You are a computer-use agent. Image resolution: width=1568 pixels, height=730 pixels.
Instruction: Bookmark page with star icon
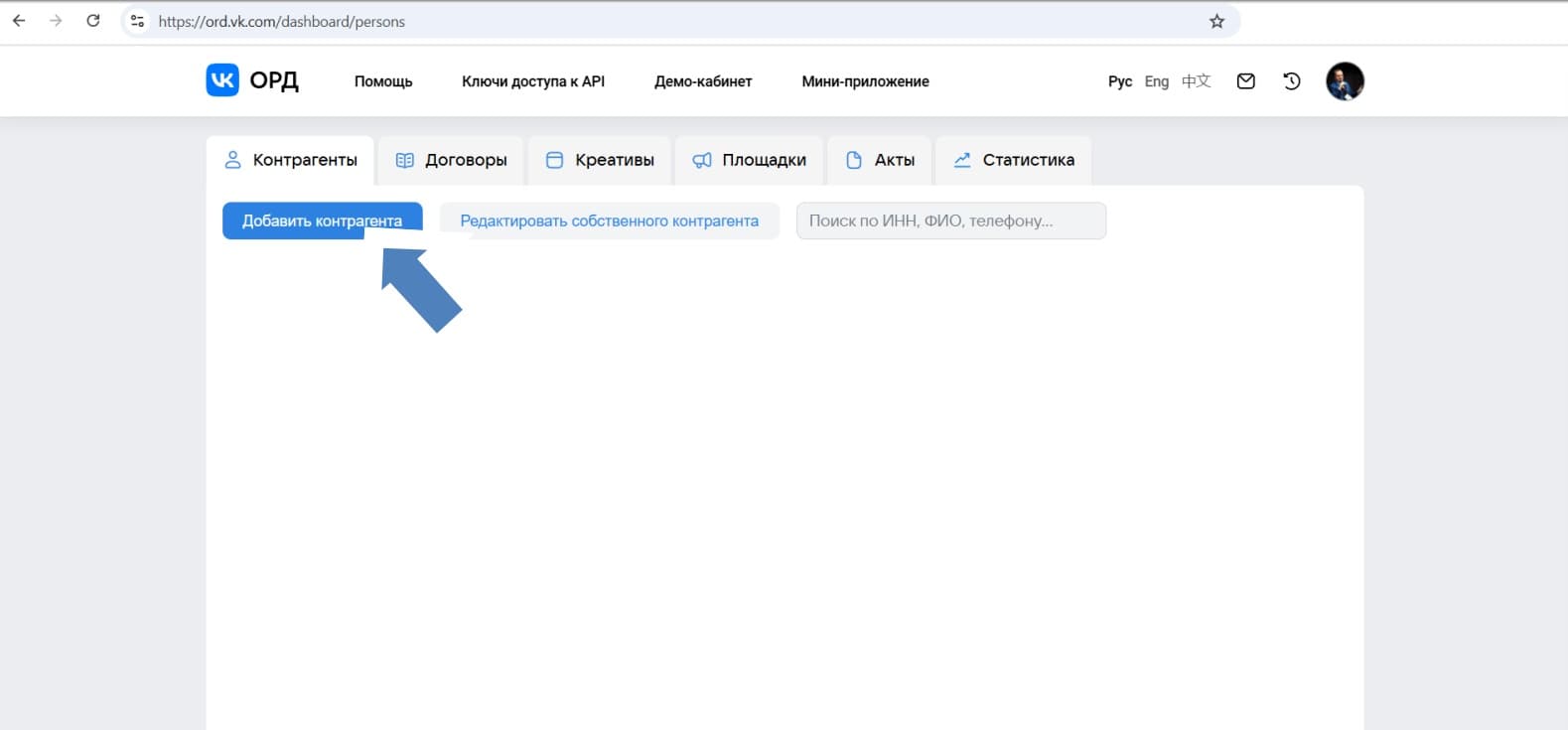pos(1216,21)
